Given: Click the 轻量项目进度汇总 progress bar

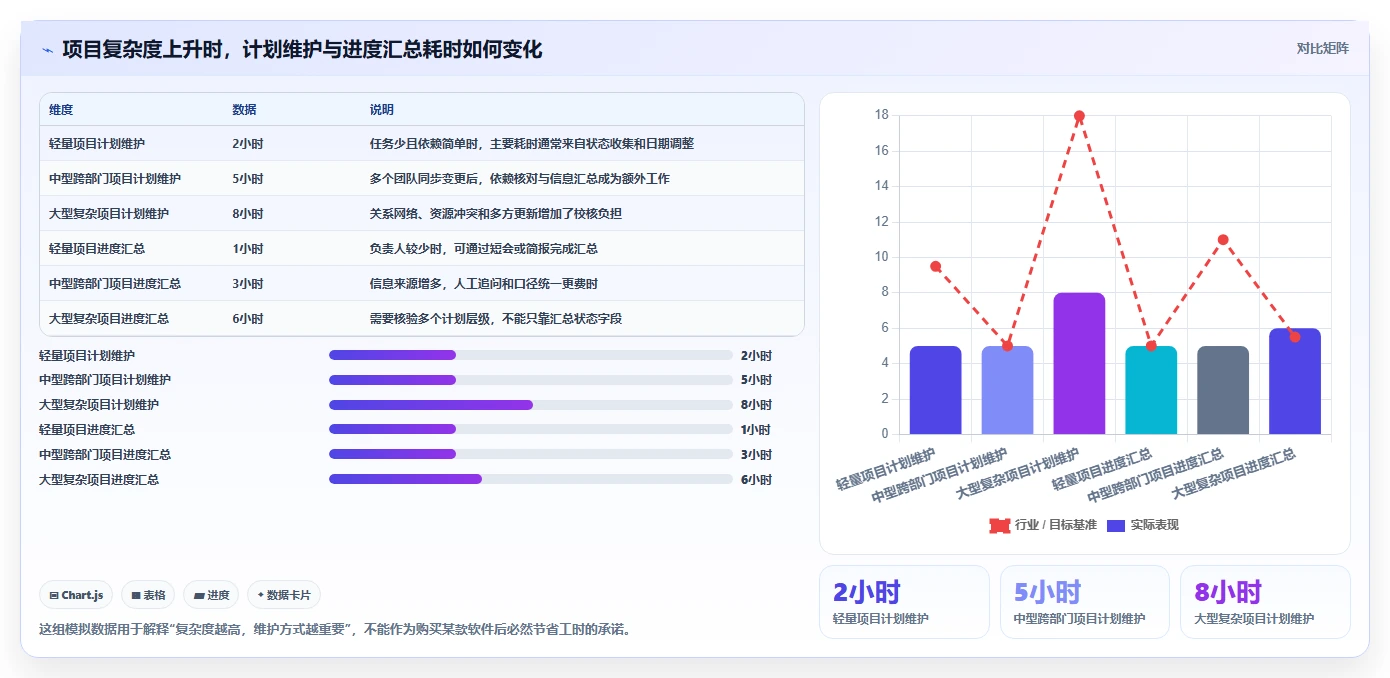Looking at the screenshot, I should (531, 429).
